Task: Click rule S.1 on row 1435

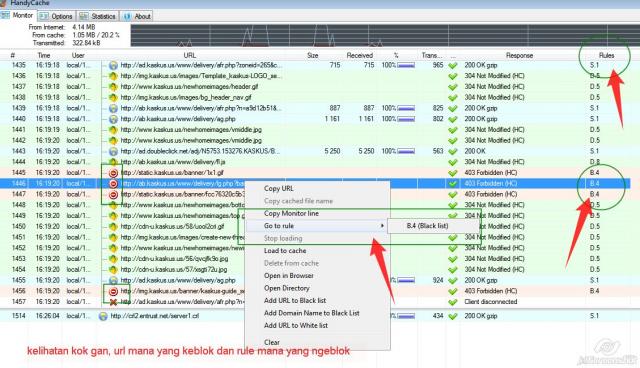Action: [x=594, y=65]
